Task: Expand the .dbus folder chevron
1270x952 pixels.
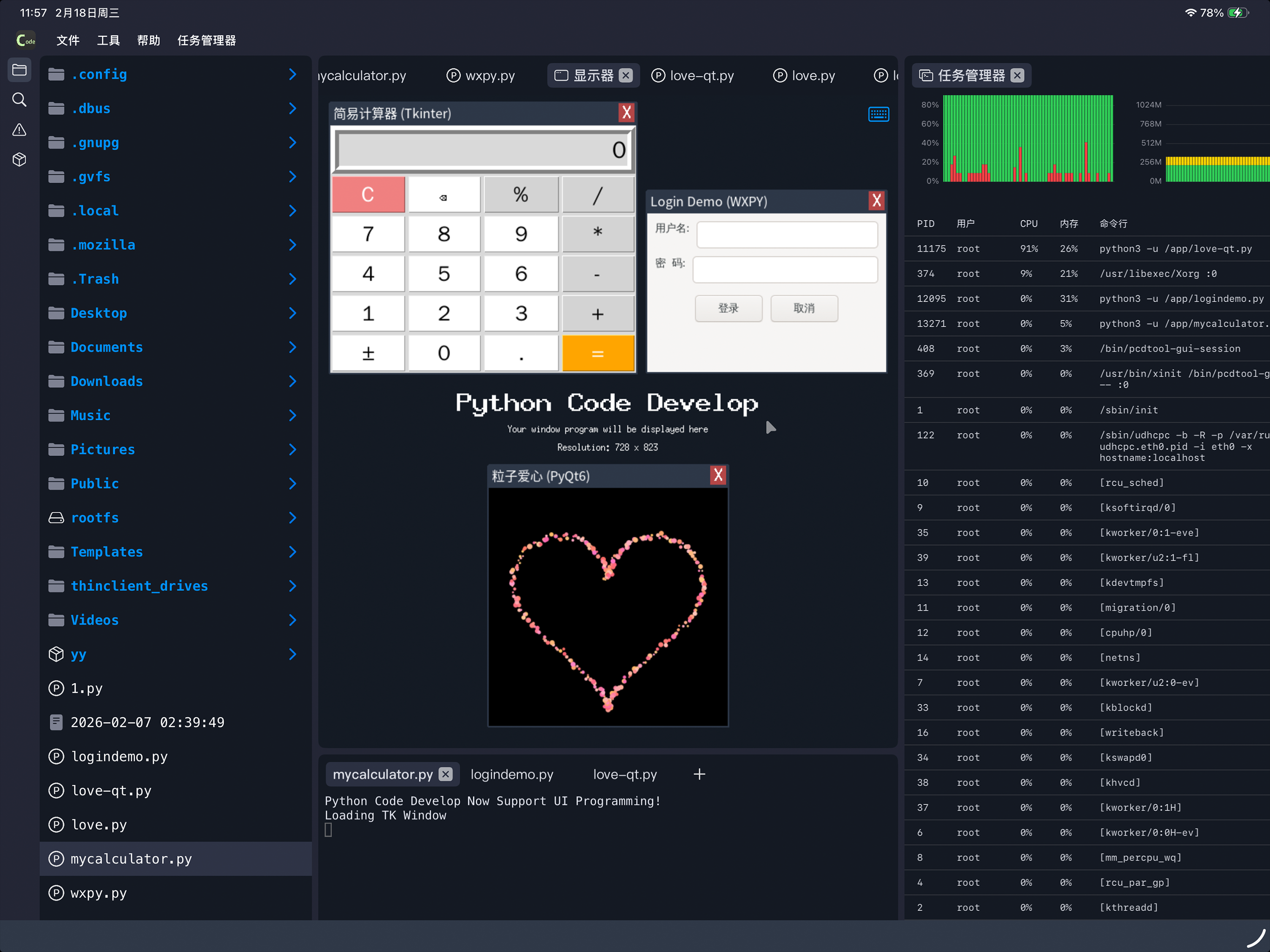Action: click(x=293, y=108)
